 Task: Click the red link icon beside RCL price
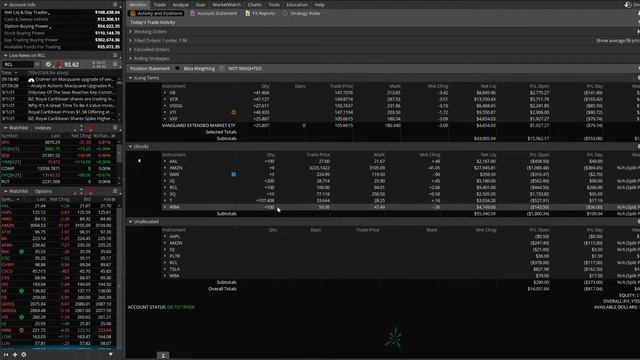58,64
